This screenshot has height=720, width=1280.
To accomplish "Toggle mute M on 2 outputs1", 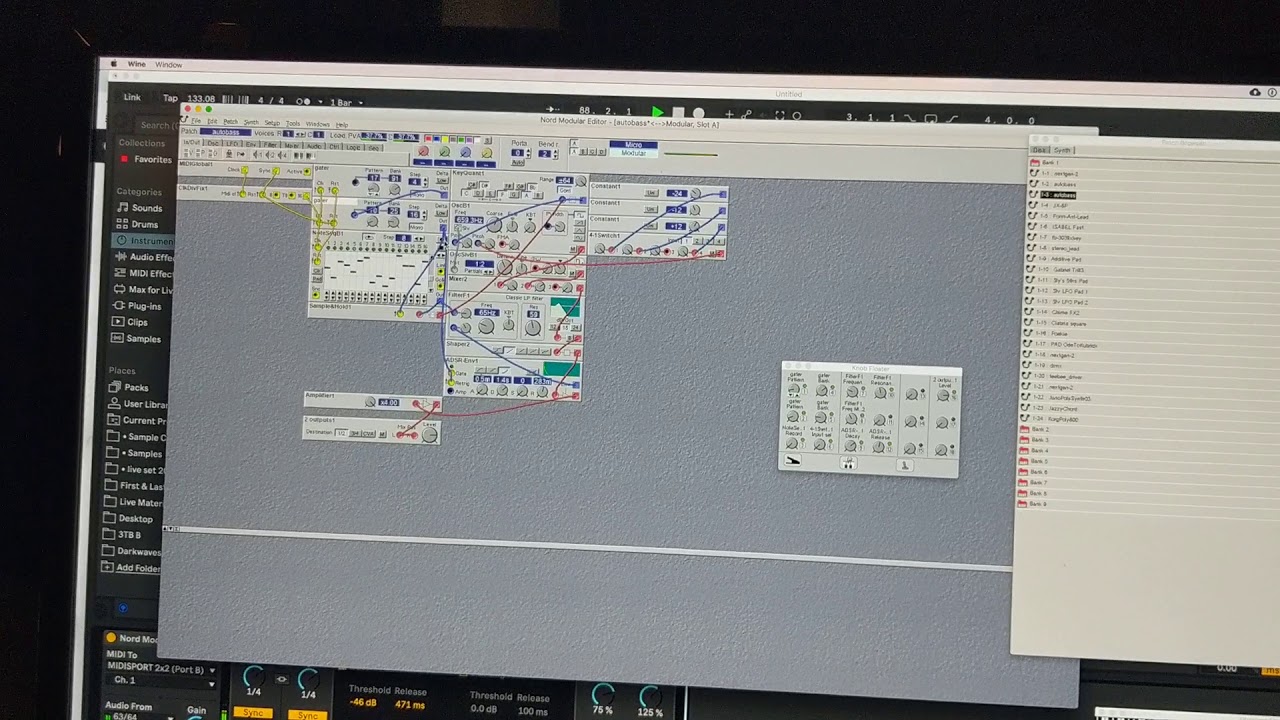I will click(x=382, y=434).
